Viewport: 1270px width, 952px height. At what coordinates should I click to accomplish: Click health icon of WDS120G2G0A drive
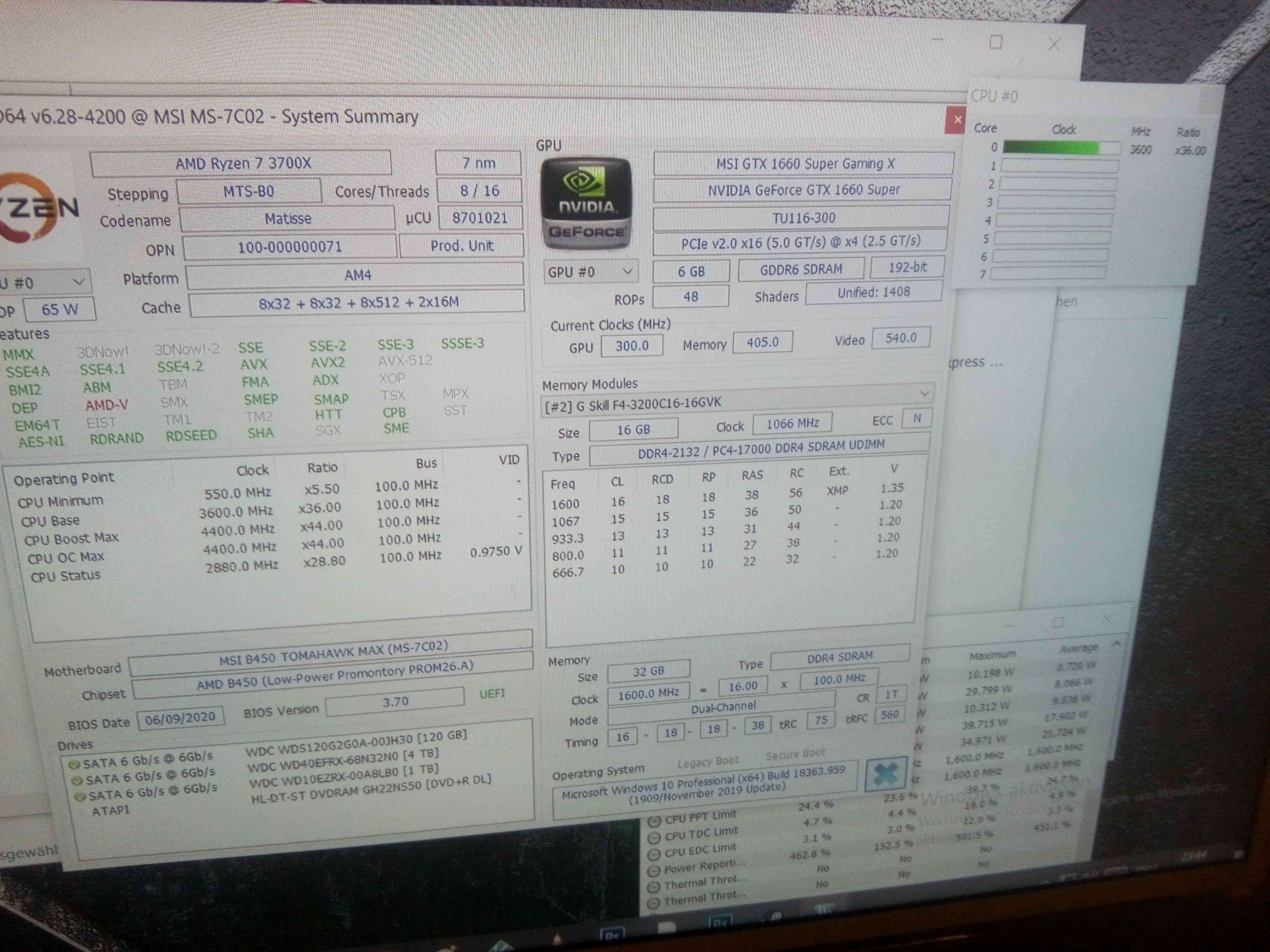coord(74,765)
